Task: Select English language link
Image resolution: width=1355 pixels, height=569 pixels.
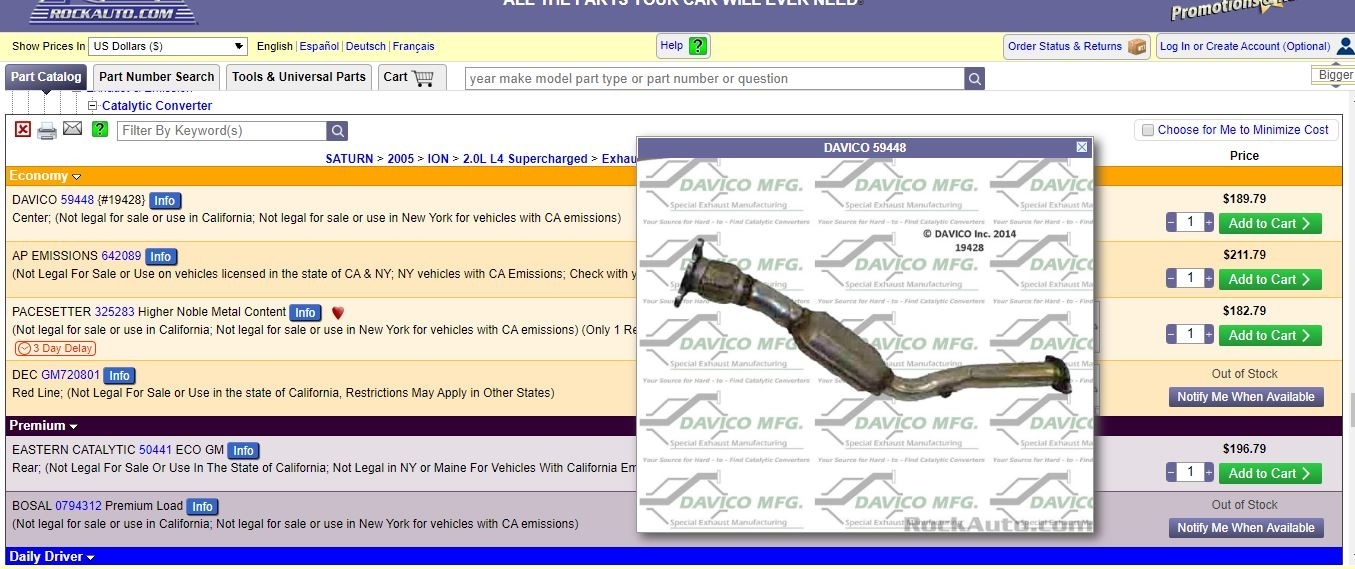Action: pos(275,46)
